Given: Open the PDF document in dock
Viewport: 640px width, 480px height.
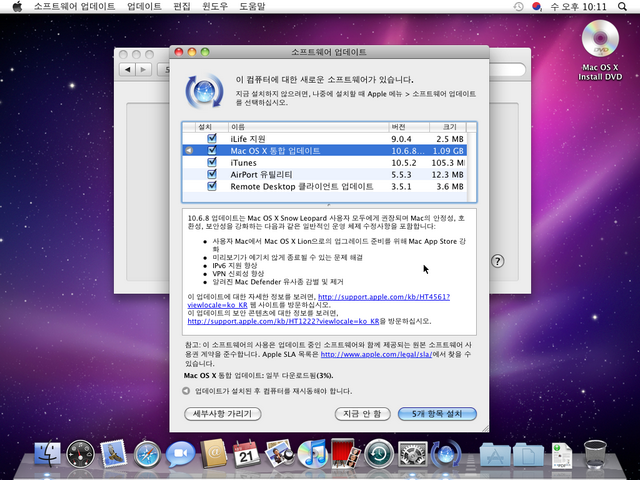Looking at the screenshot, I should [x=562, y=455].
